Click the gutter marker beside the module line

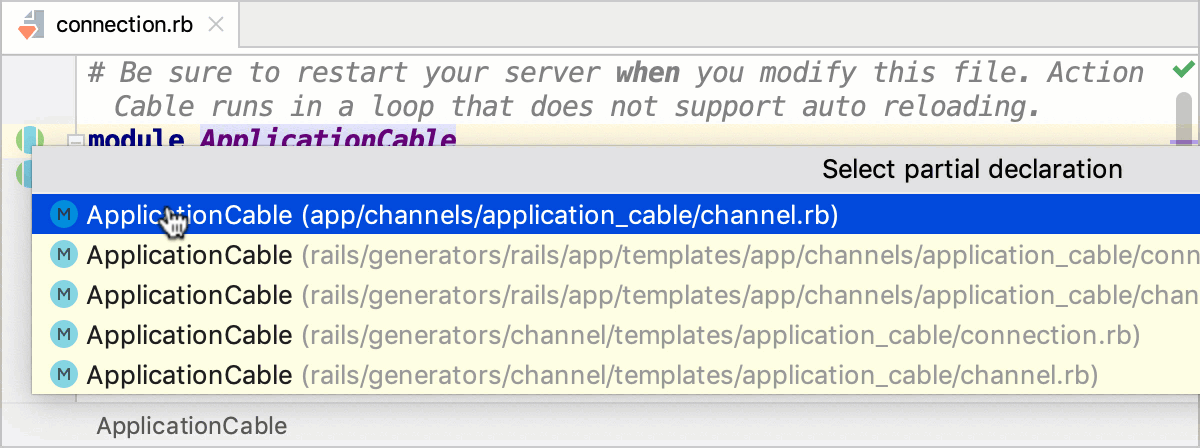point(30,139)
